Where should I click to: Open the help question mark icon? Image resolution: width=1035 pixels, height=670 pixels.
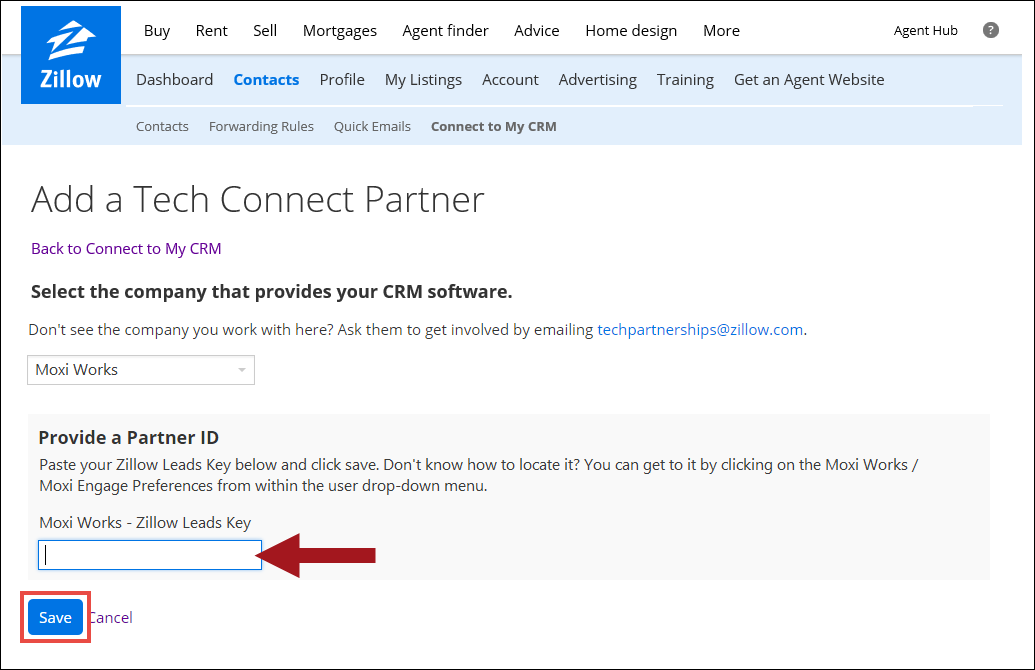pyautogui.click(x=991, y=30)
